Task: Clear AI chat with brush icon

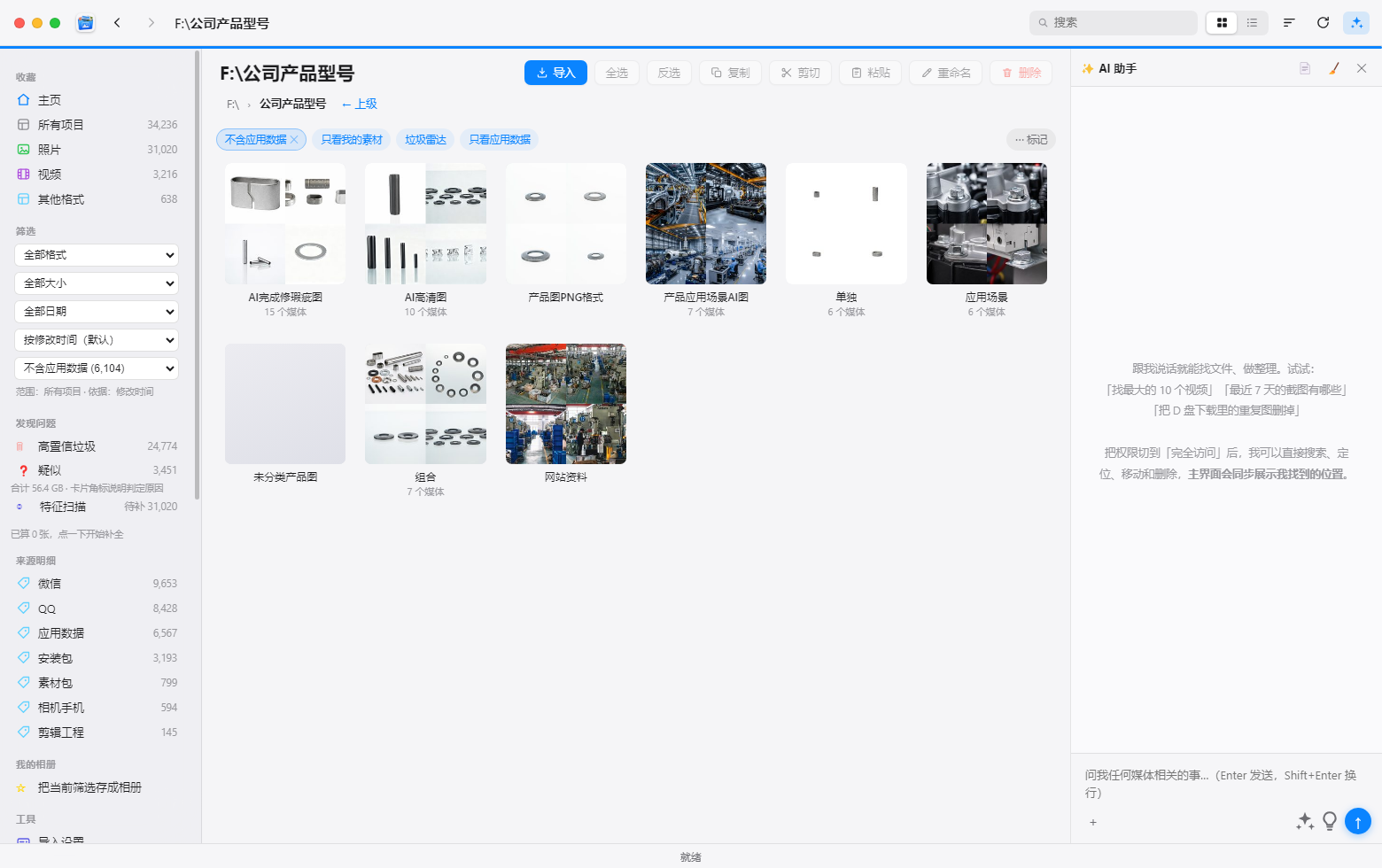Action: point(1333,68)
